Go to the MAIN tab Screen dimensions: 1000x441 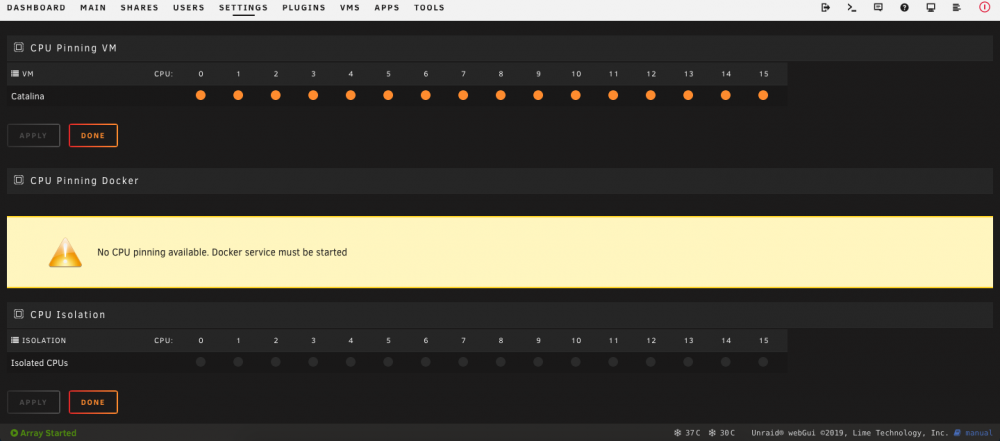(x=93, y=8)
